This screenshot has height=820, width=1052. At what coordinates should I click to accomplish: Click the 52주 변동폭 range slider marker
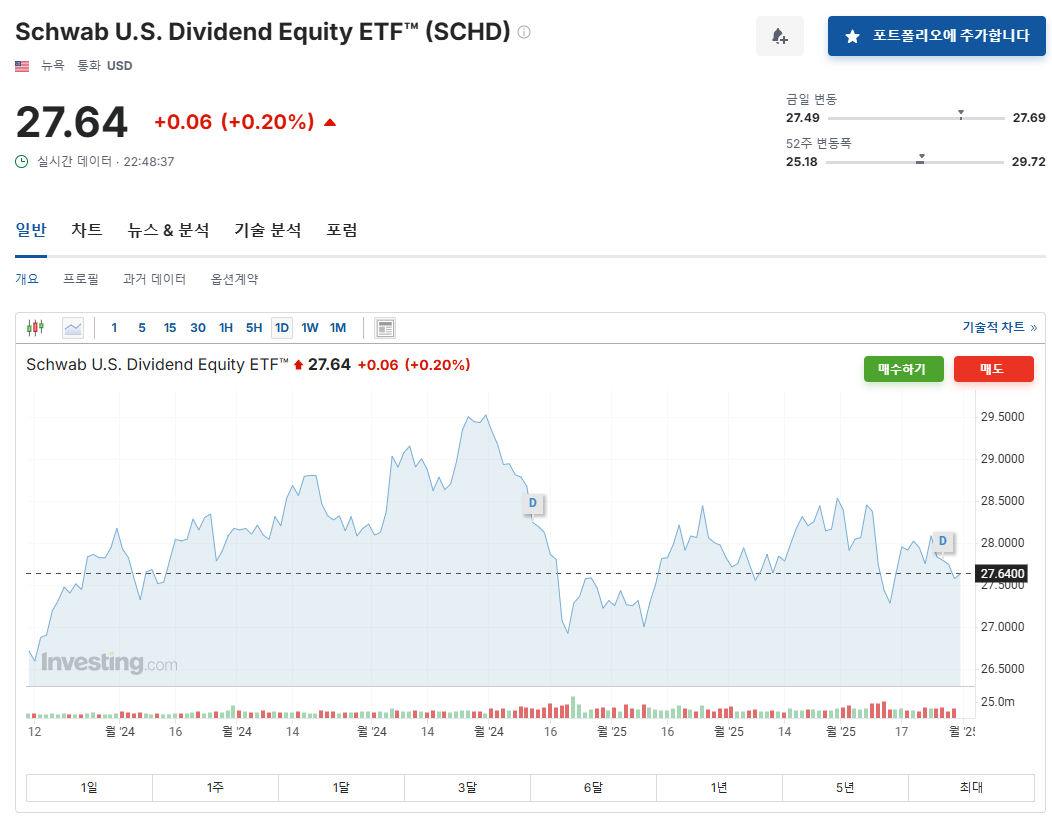pos(920,159)
